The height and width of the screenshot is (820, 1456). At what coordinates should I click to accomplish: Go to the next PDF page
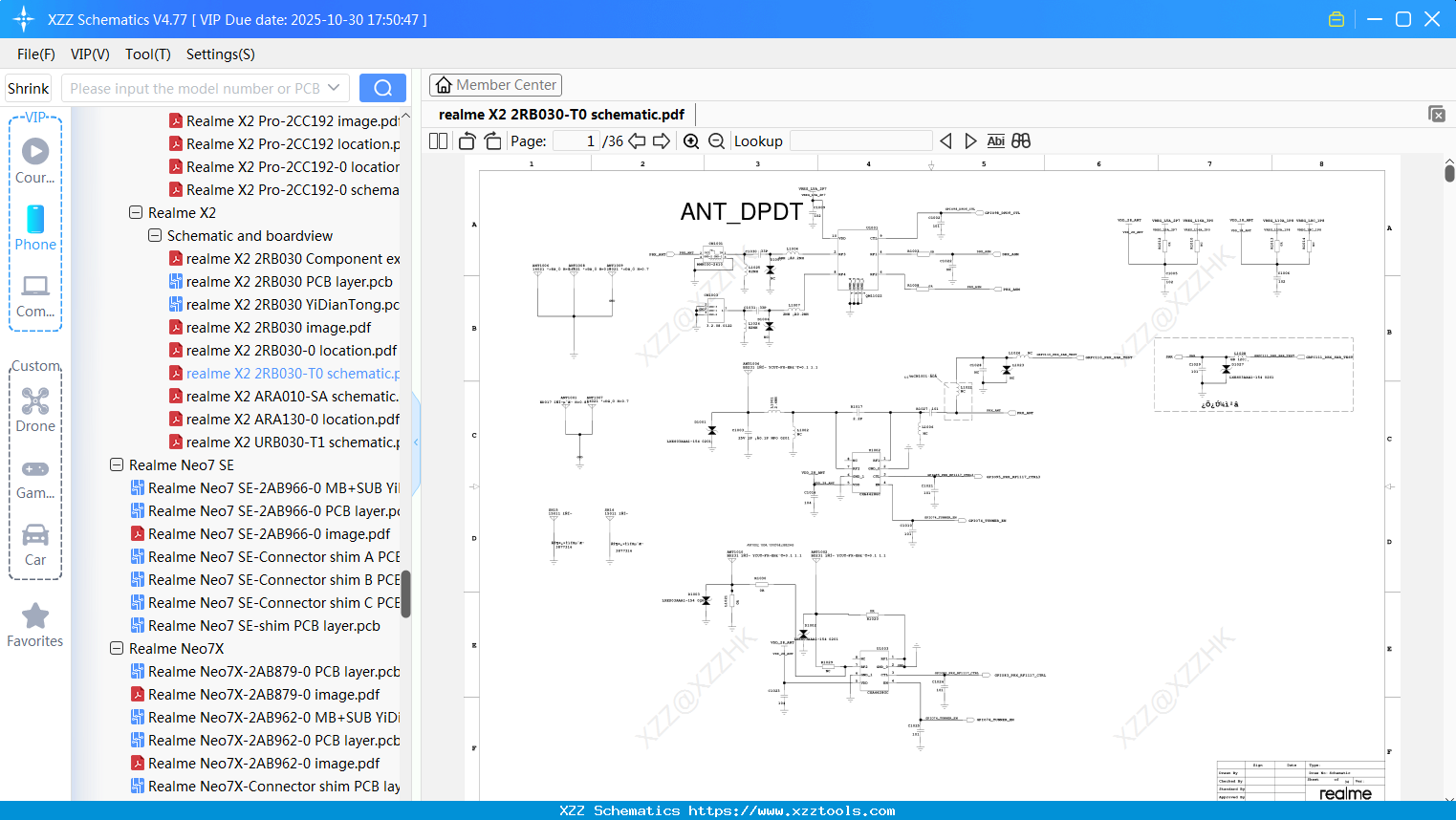[x=662, y=141]
